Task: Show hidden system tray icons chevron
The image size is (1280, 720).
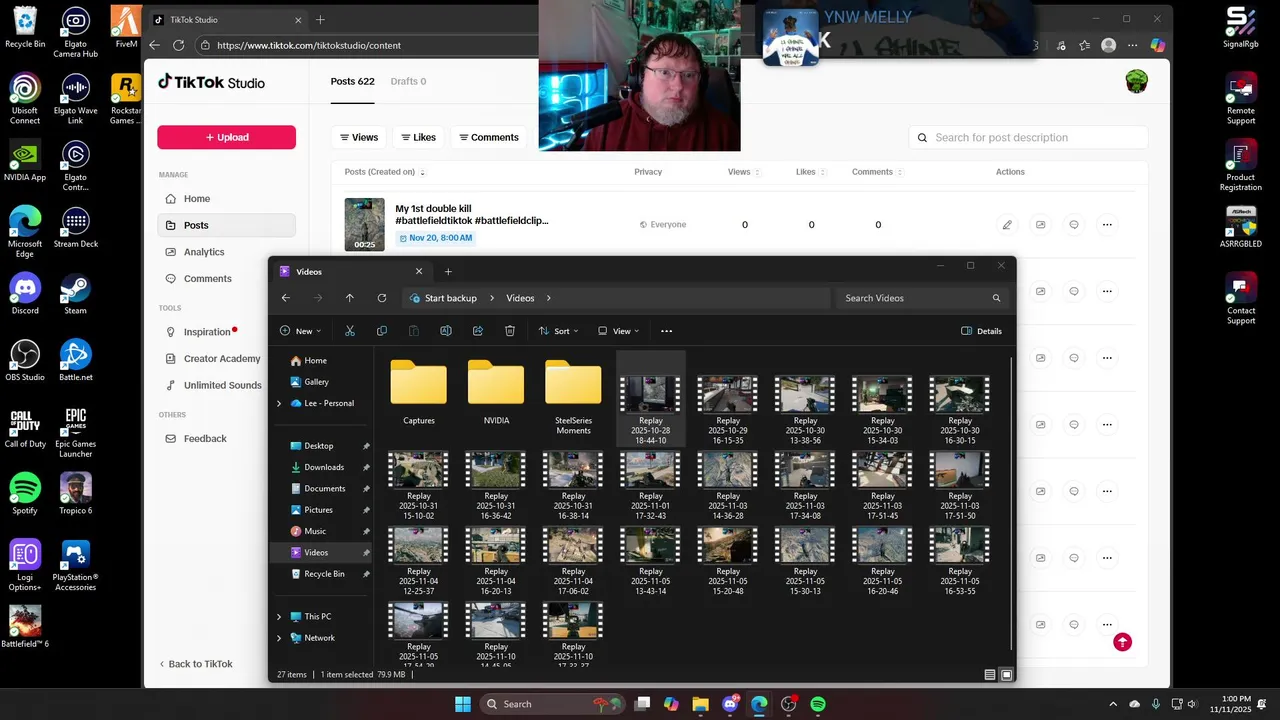Action: pyautogui.click(x=1115, y=704)
